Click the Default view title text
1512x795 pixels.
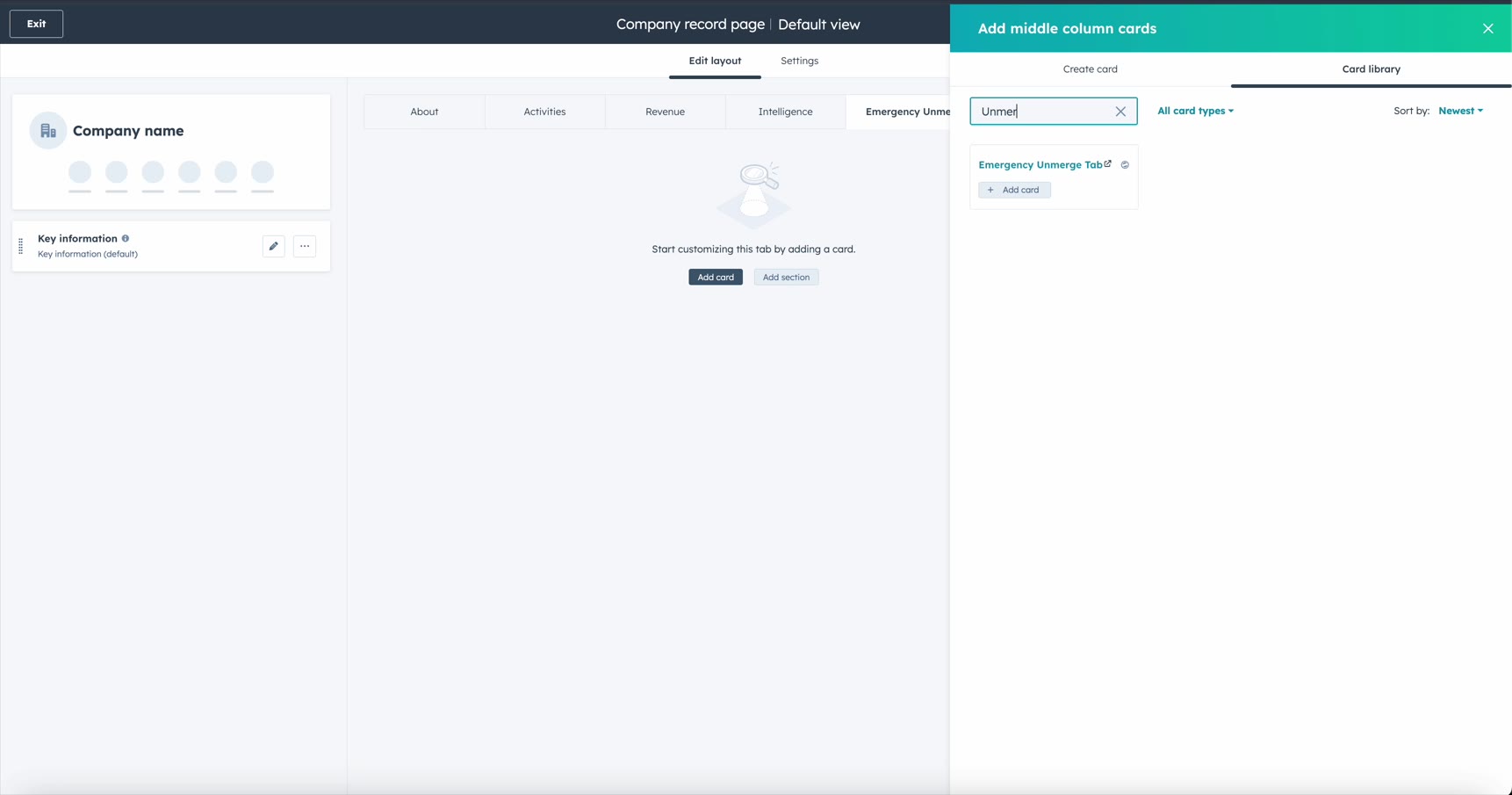coord(818,25)
